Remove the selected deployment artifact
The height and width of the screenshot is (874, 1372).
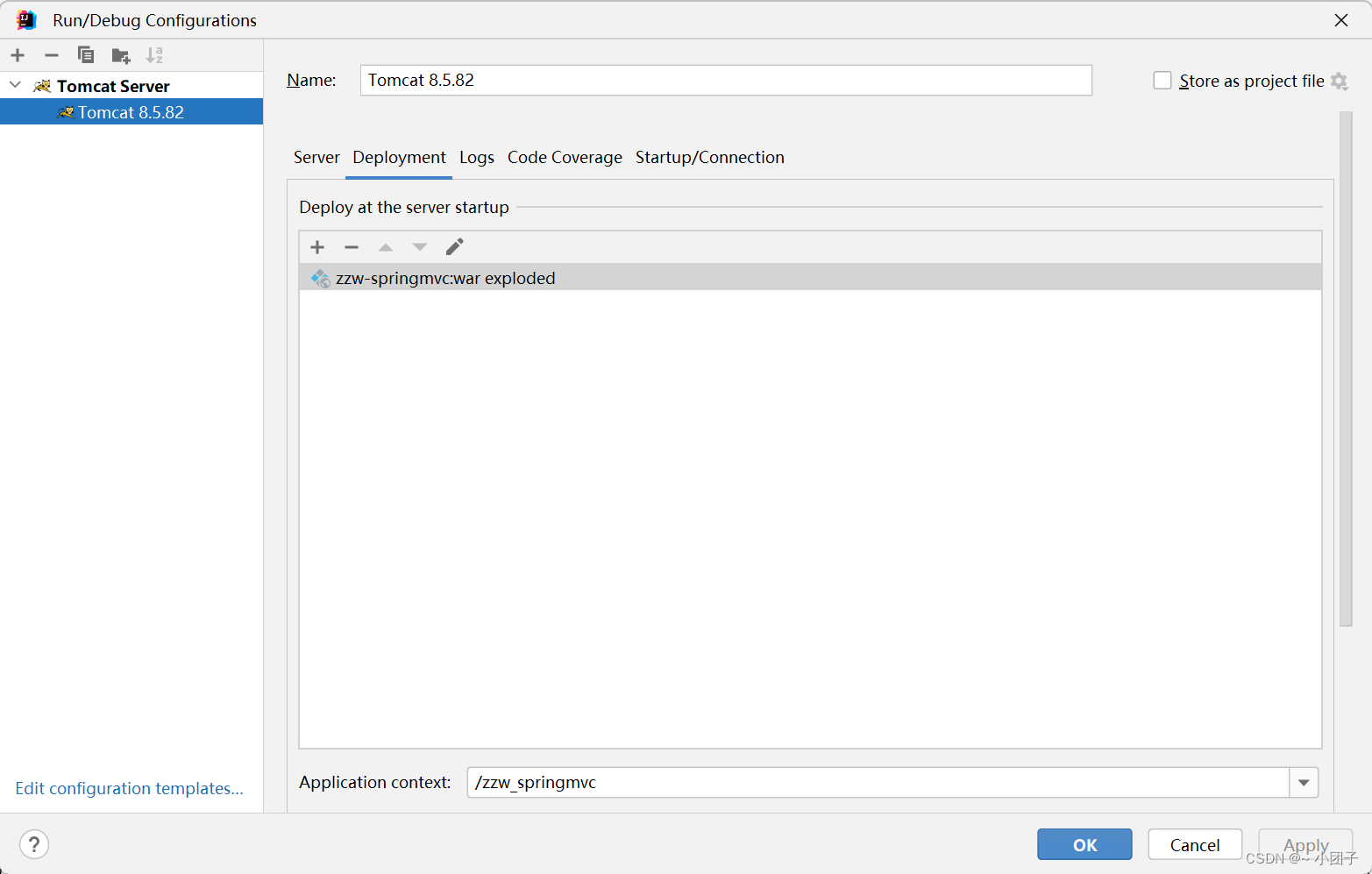click(x=352, y=247)
